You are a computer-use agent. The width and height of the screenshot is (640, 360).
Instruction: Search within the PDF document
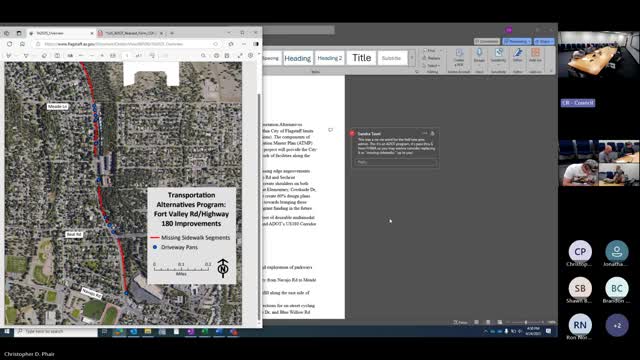[203, 56]
